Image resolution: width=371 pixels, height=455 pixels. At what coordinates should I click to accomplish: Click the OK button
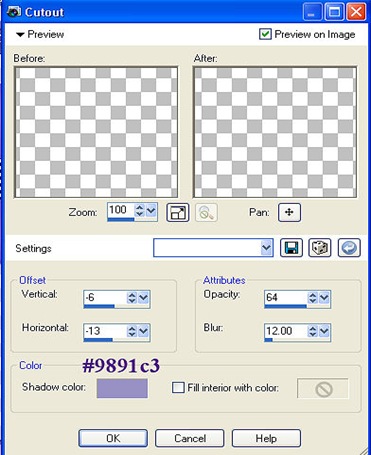pos(113,438)
